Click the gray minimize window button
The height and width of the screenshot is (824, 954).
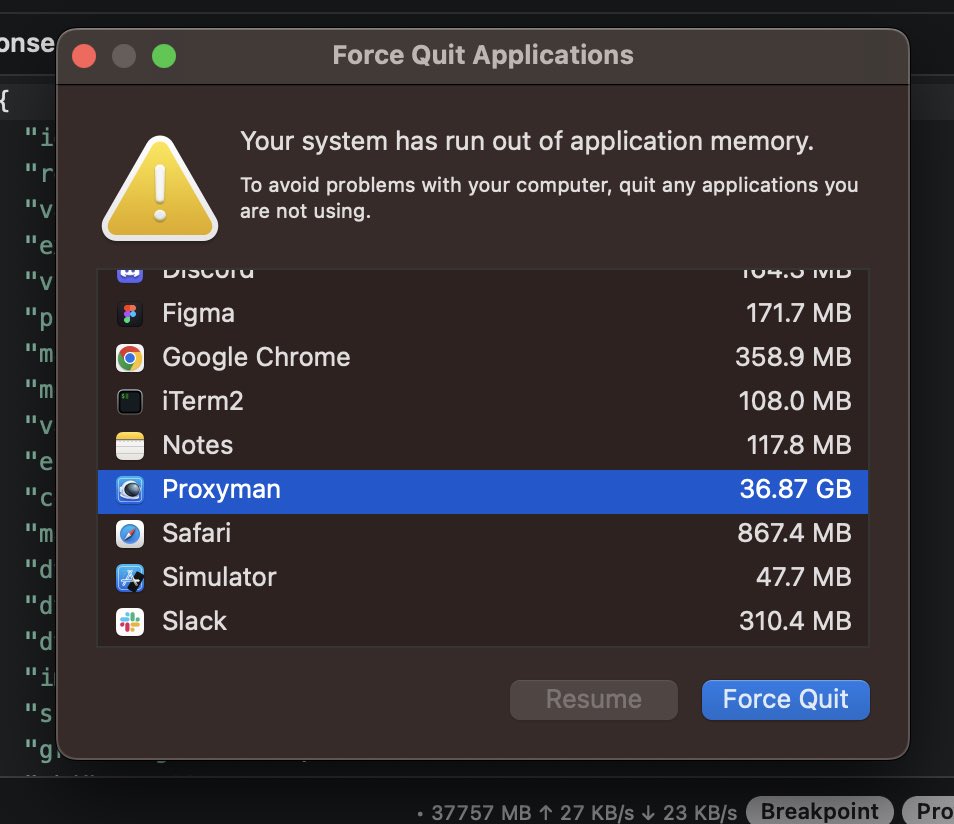point(124,56)
